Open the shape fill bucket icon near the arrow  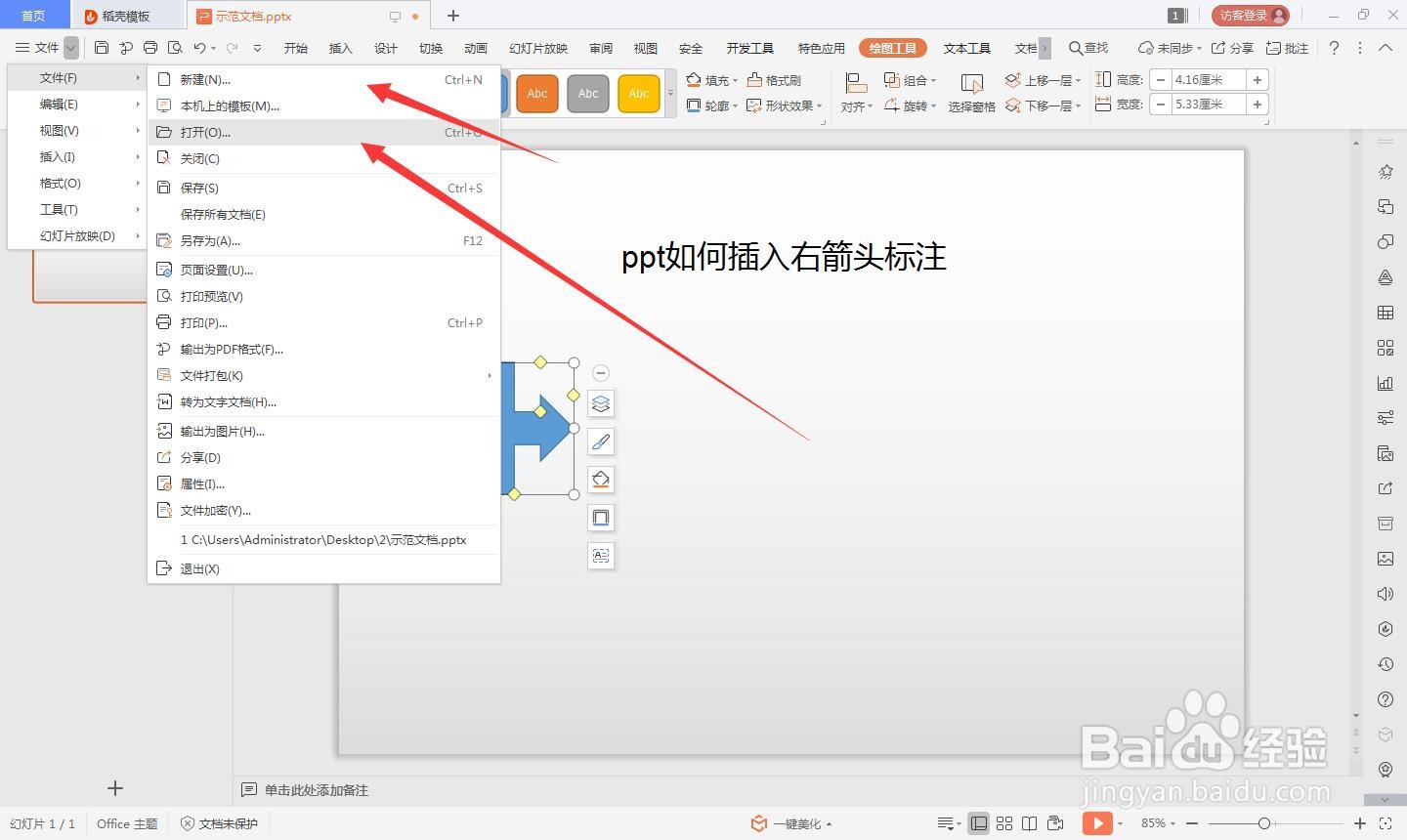pyautogui.click(x=600, y=480)
